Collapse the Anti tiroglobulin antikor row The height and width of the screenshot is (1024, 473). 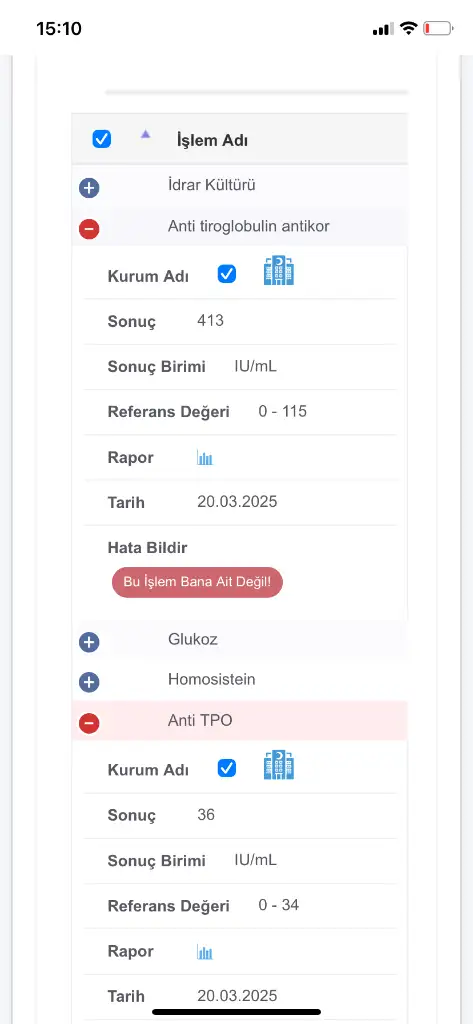89,229
